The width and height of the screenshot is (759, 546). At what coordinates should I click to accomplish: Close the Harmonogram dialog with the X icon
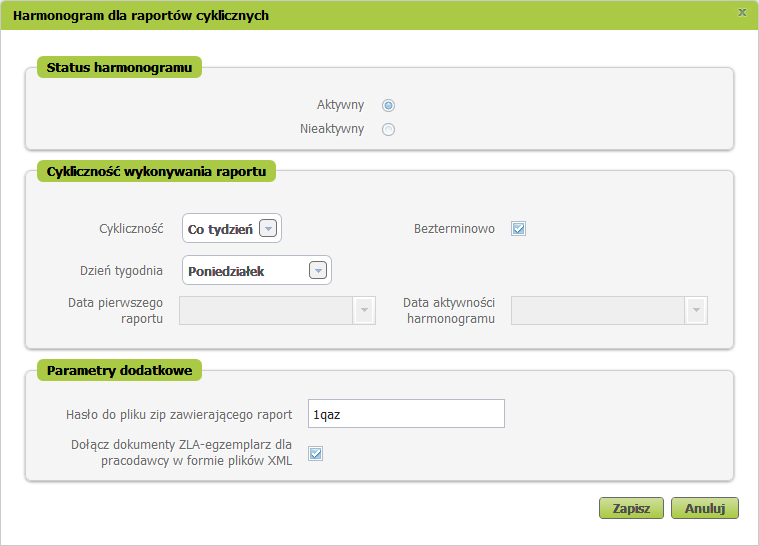point(742,13)
